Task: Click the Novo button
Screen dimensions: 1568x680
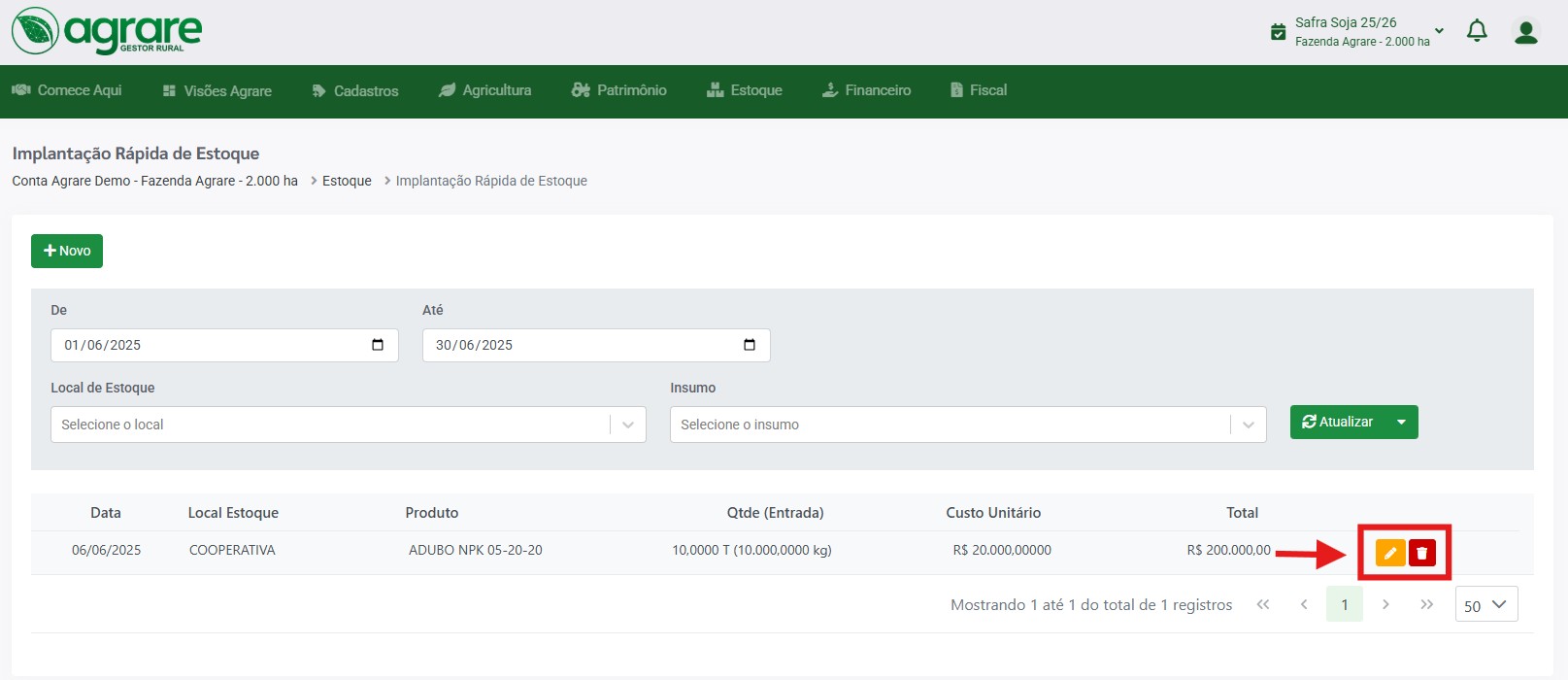Action: click(67, 251)
